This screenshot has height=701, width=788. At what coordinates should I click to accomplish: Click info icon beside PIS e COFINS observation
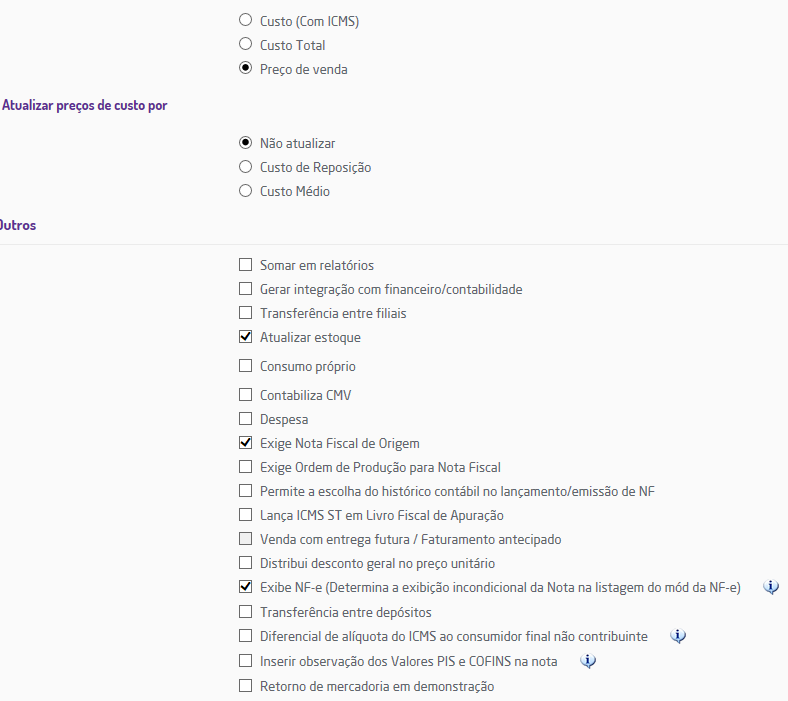[x=588, y=661]
